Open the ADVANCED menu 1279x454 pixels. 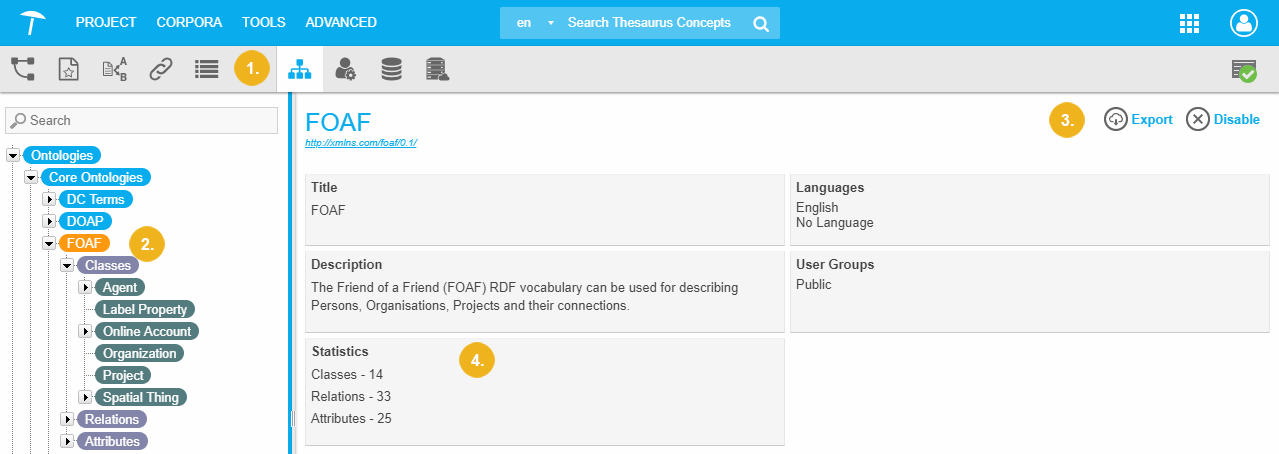pos(341,22)
